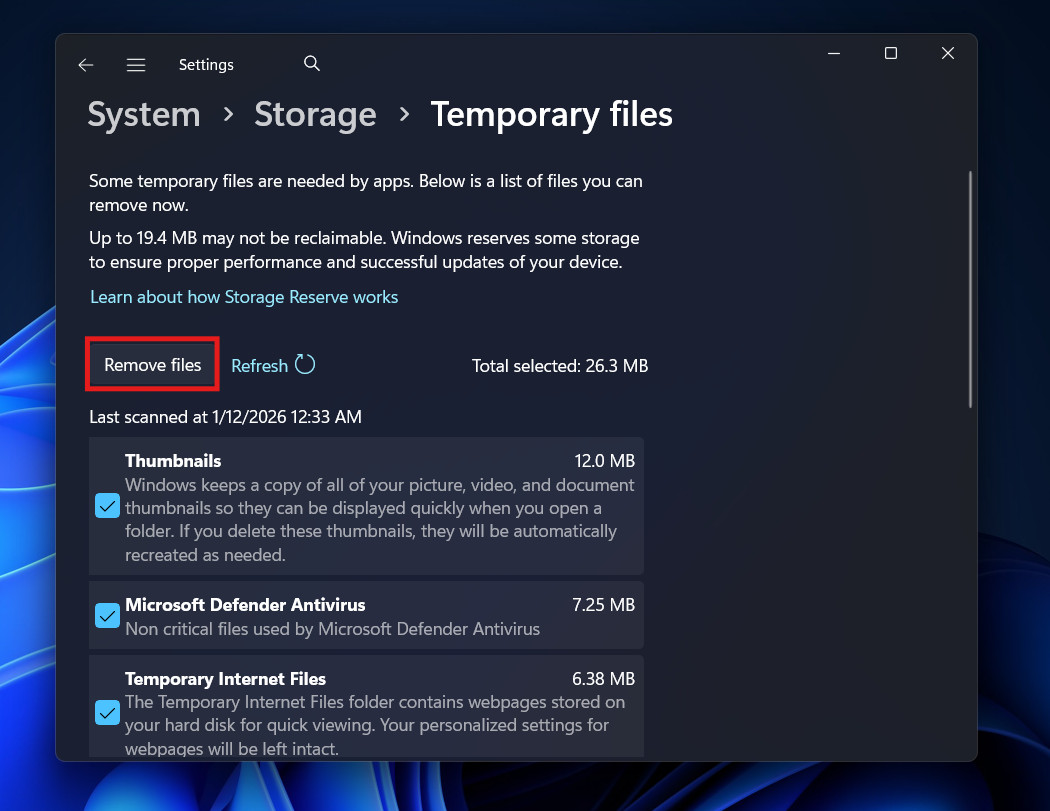Open Learn about how Storage Reserve works
Image resolution: width=1050 pixels, height=811 pixels.
(243, 297)
